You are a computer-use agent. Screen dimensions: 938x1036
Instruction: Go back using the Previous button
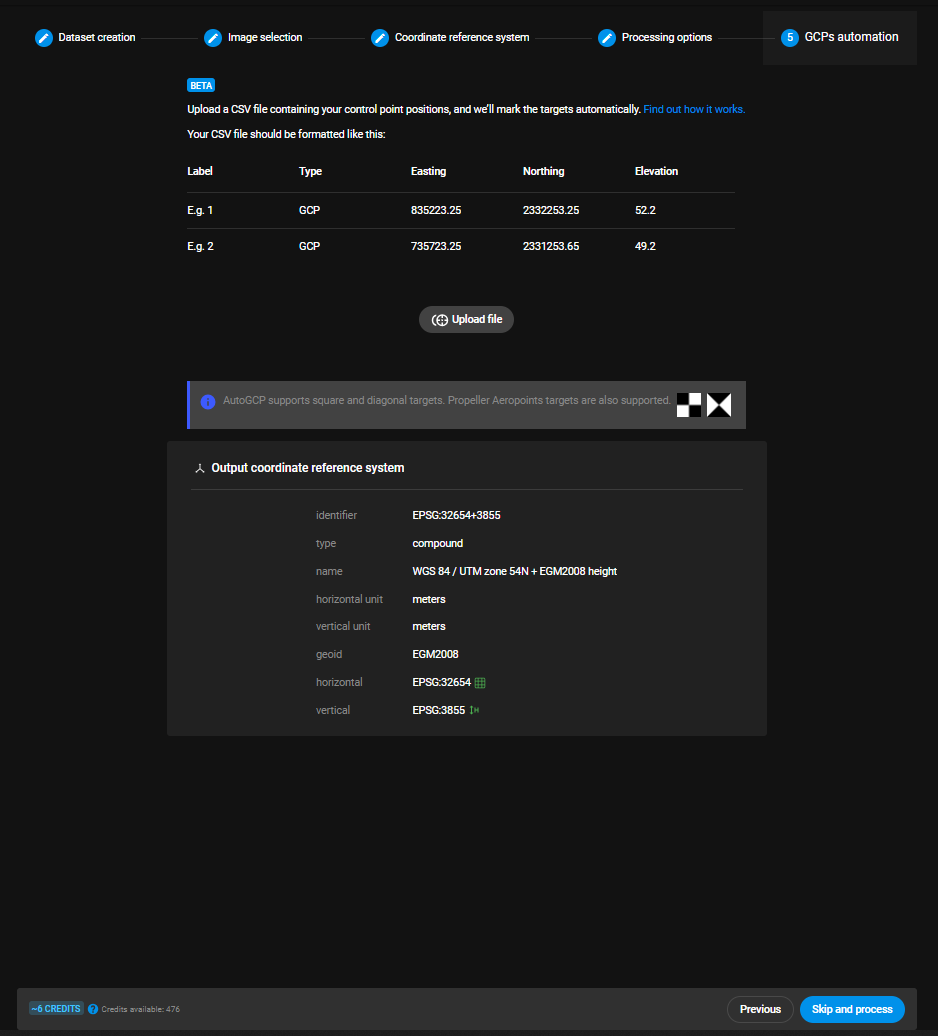click(x=760, y=1009)
